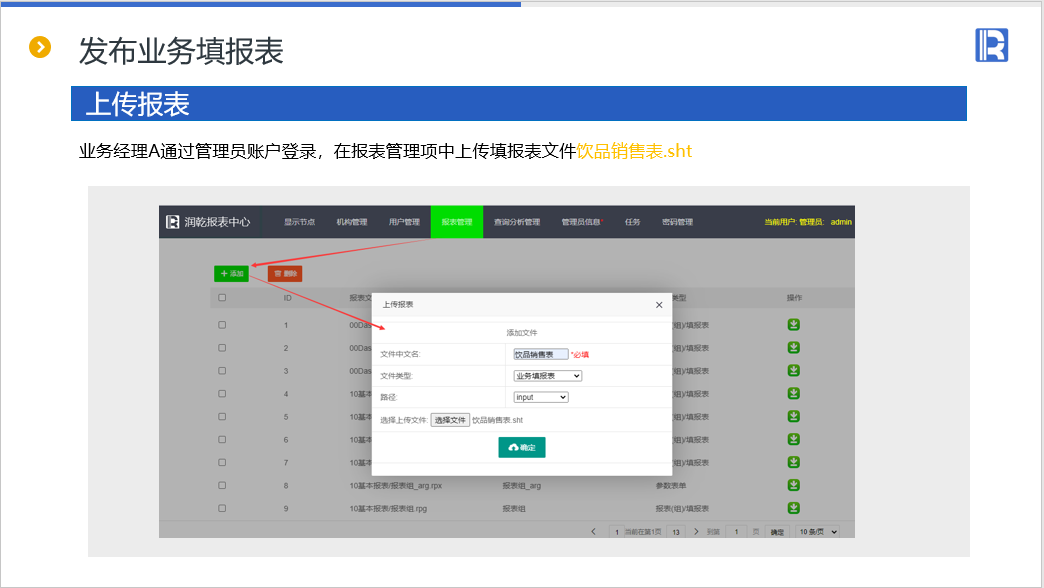The height and width of the screenshot is (588, 1044).
Task: Go to previous page with left chevron
Action: coord(594,532)
